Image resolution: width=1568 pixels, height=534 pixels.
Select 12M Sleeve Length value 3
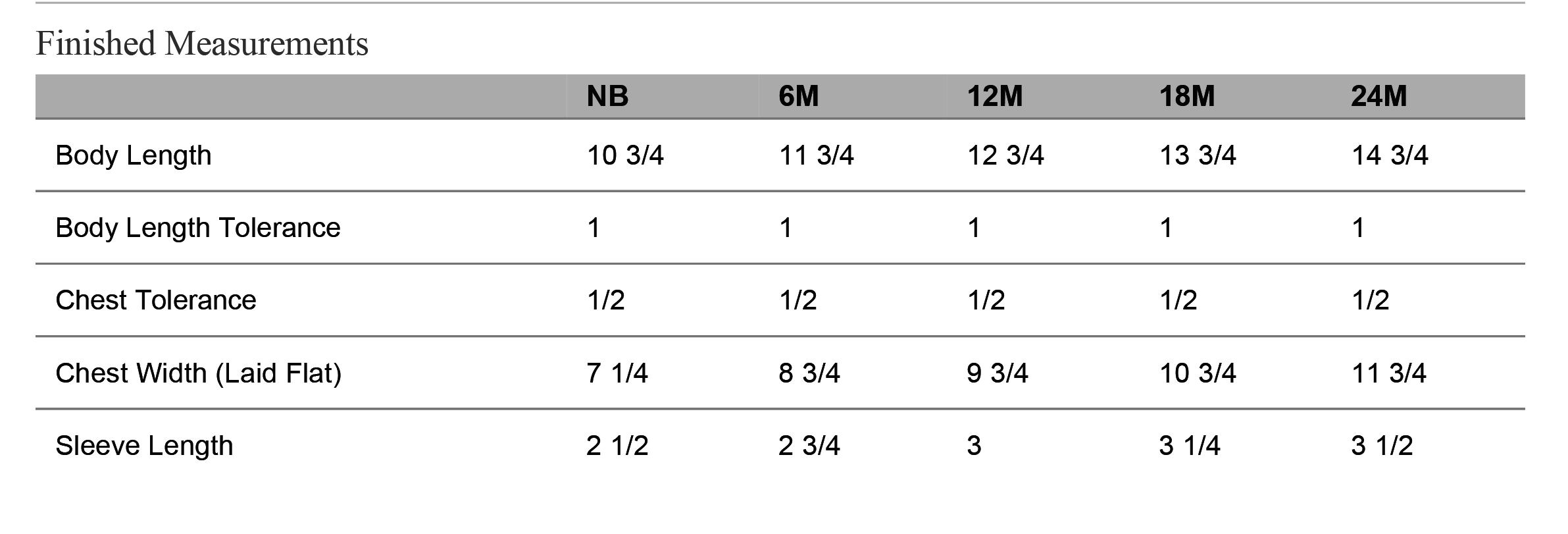974,446
